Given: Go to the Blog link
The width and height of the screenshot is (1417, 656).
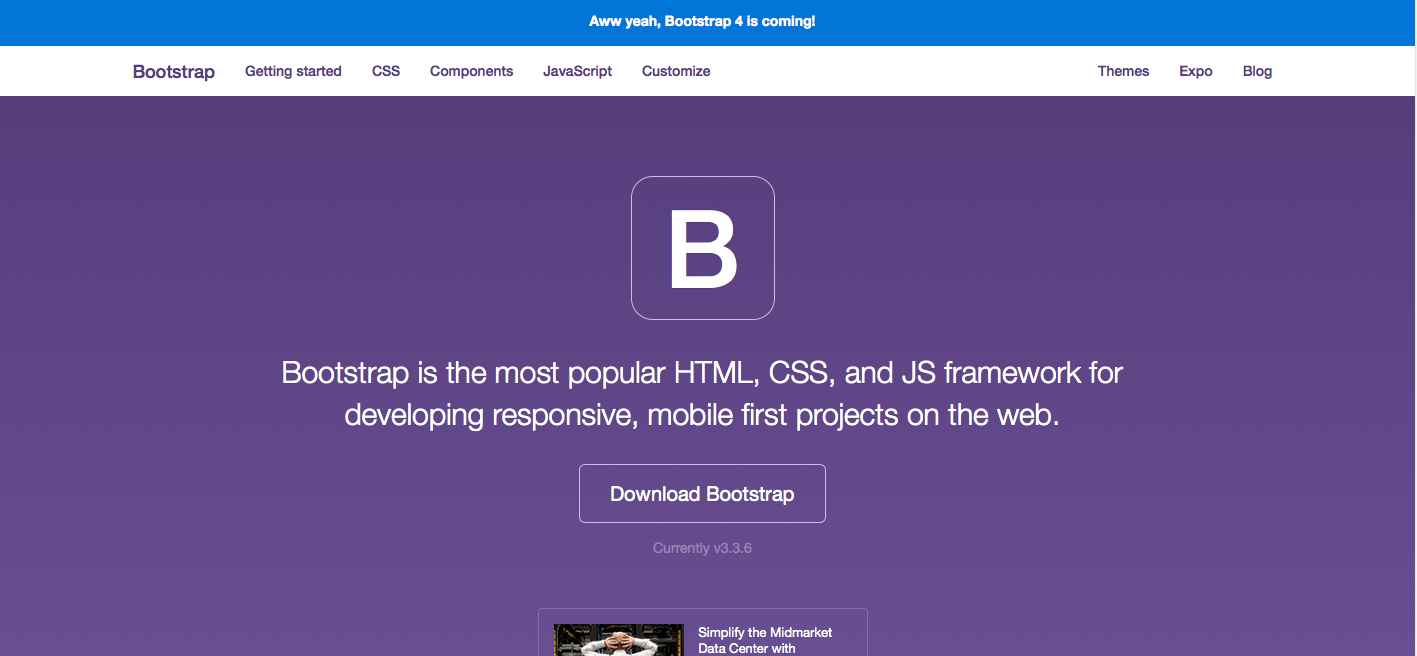Looking at the screenshot, I should (1257, 71).
